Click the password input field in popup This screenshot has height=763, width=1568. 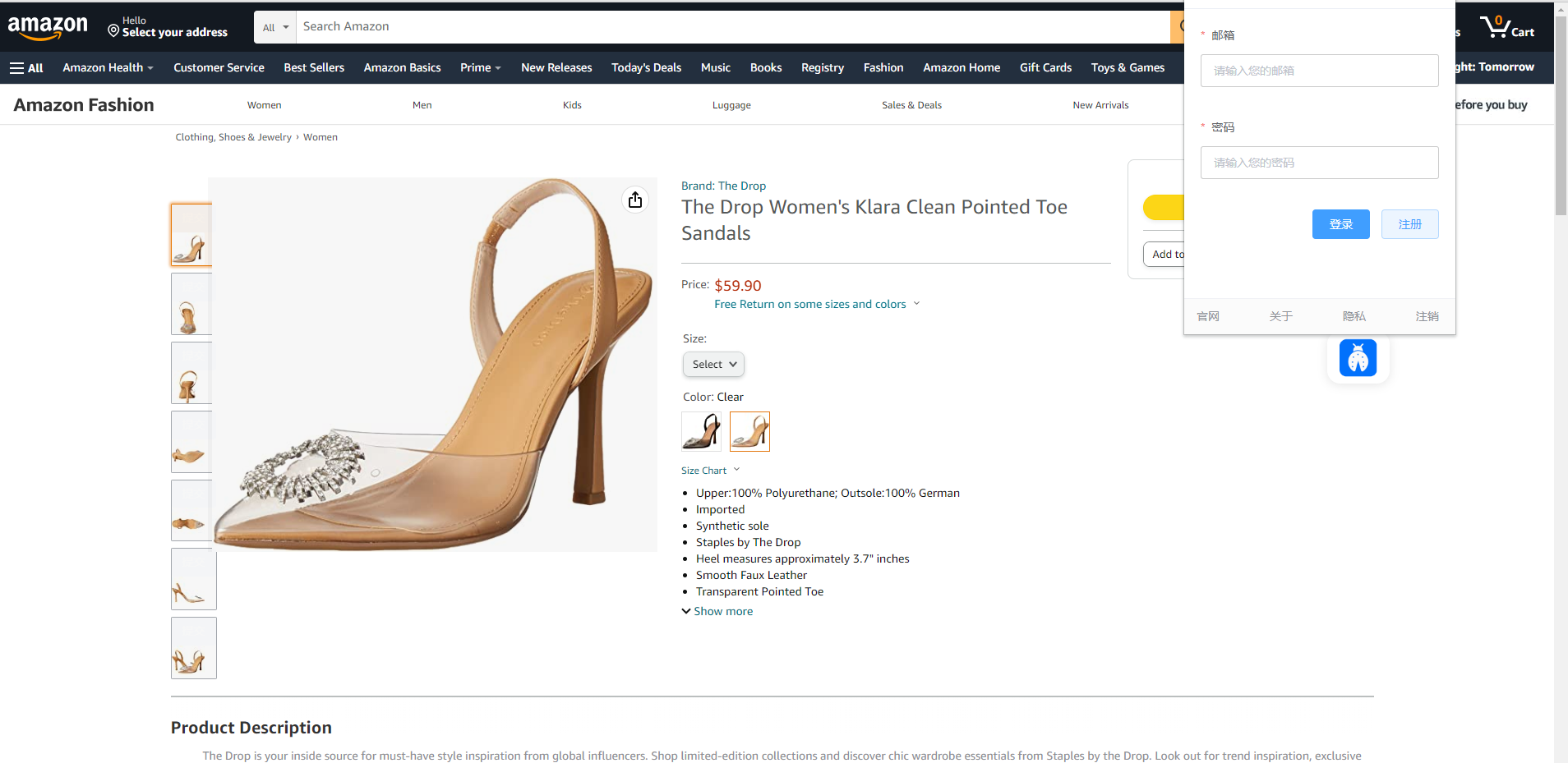[1319, 163]
